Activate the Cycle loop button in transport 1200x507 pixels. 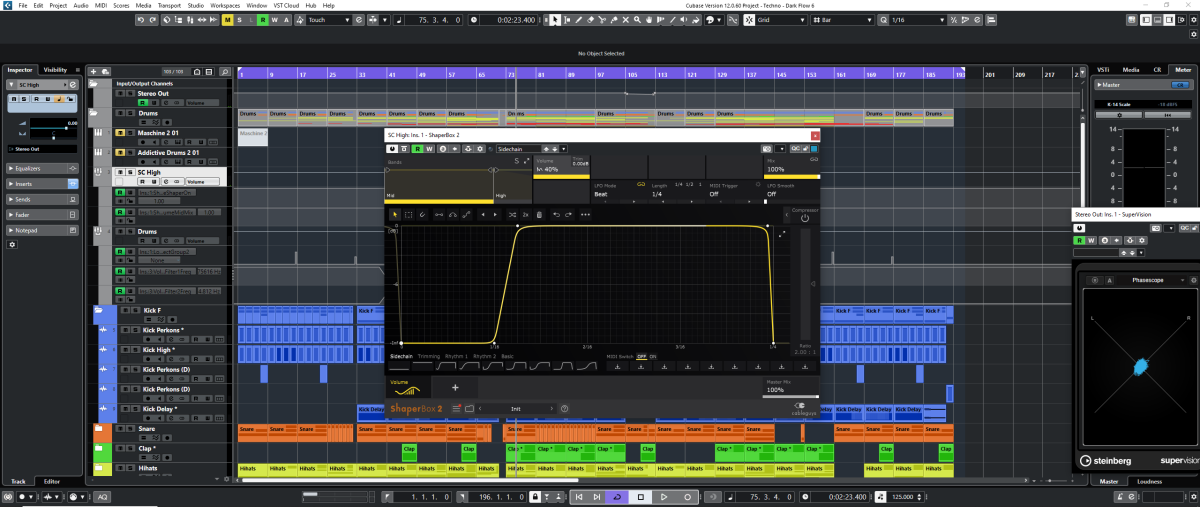tap(617, 497)
